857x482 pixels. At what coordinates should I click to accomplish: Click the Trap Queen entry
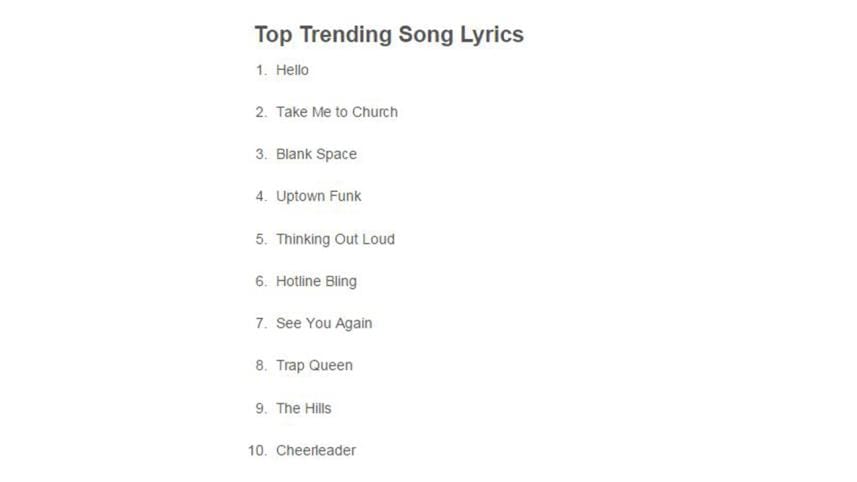[314, 365]
